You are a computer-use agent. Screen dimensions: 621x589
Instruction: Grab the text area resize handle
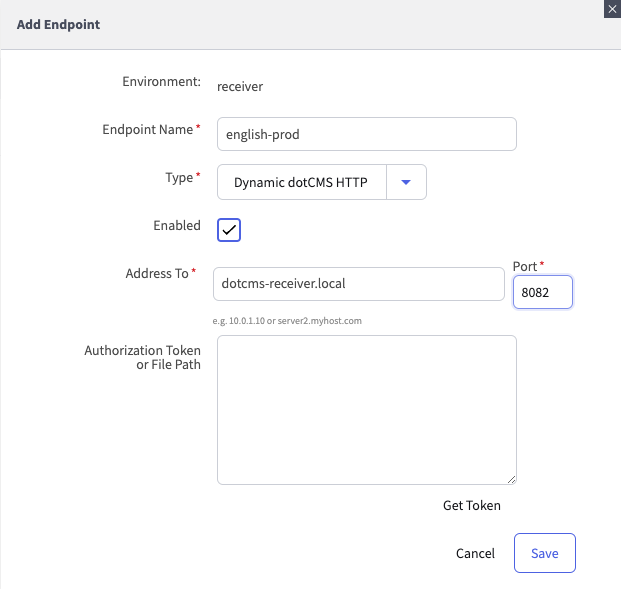click(x=511, y=480)
